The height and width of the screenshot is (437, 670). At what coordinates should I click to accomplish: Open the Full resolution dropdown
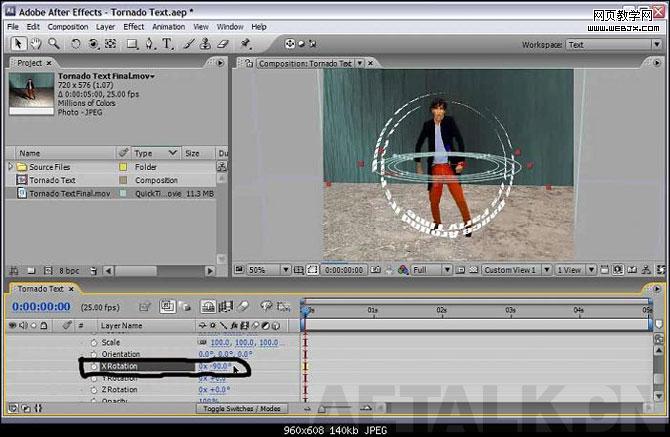431,270
